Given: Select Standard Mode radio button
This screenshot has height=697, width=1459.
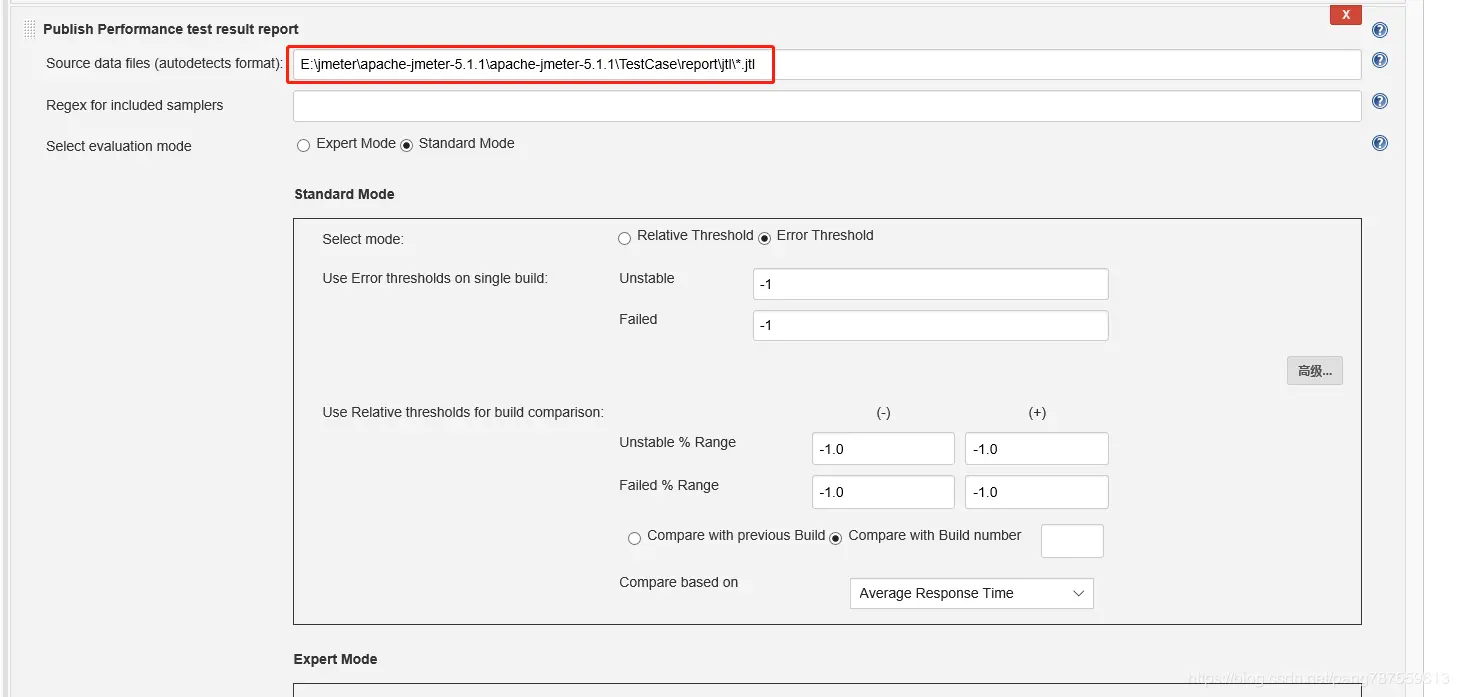Looking at the screenshot, I should [x=406, y=146].
